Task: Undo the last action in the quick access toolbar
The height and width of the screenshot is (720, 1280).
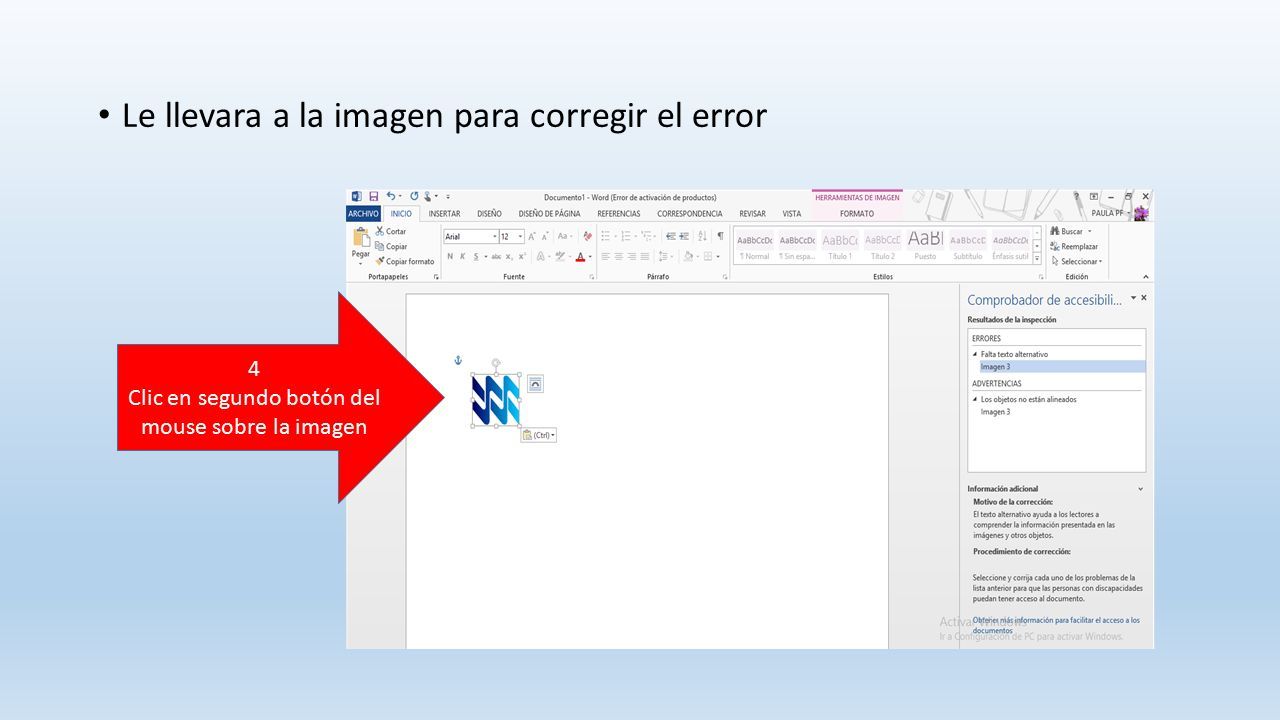Action: tap(391, 197)
